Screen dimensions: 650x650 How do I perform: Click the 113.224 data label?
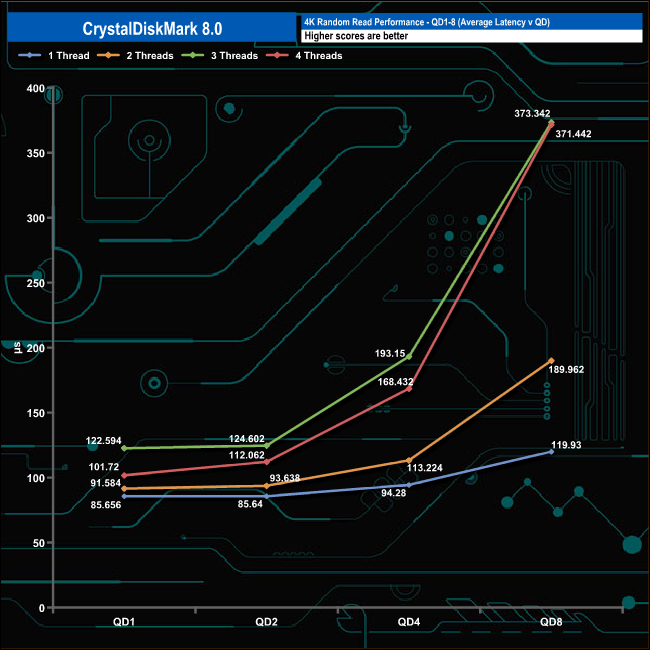point(424,468)
